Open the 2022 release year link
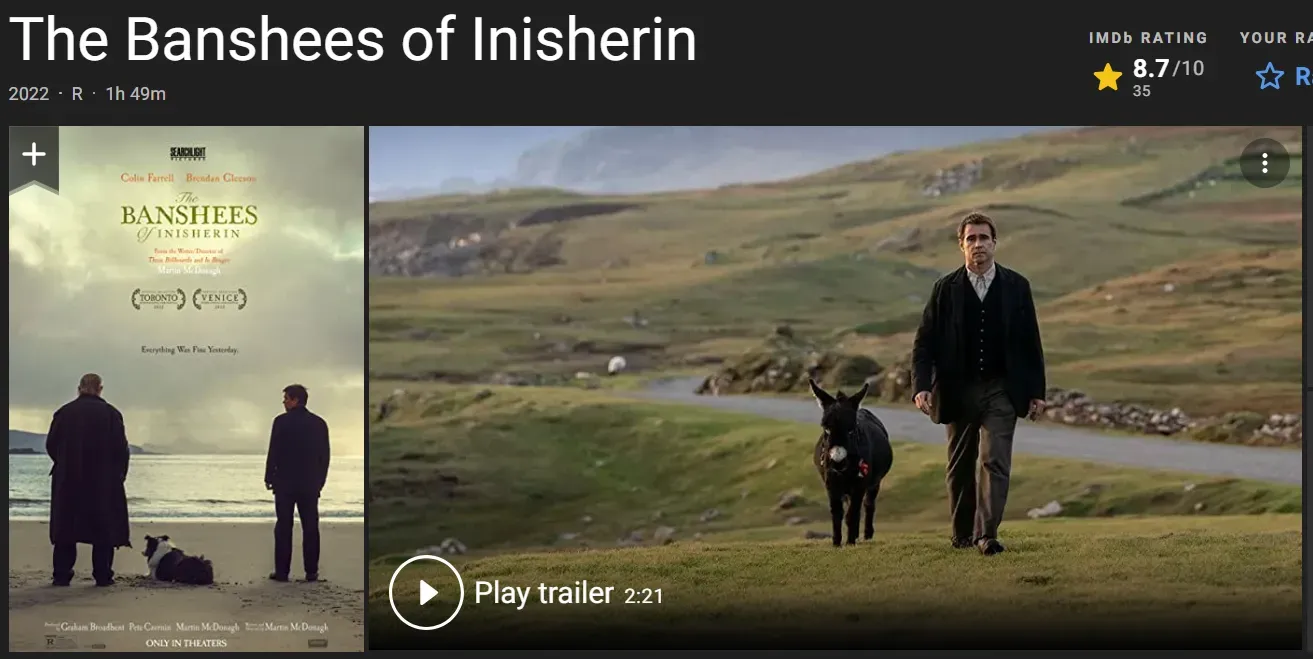 [x=29, y=94]
